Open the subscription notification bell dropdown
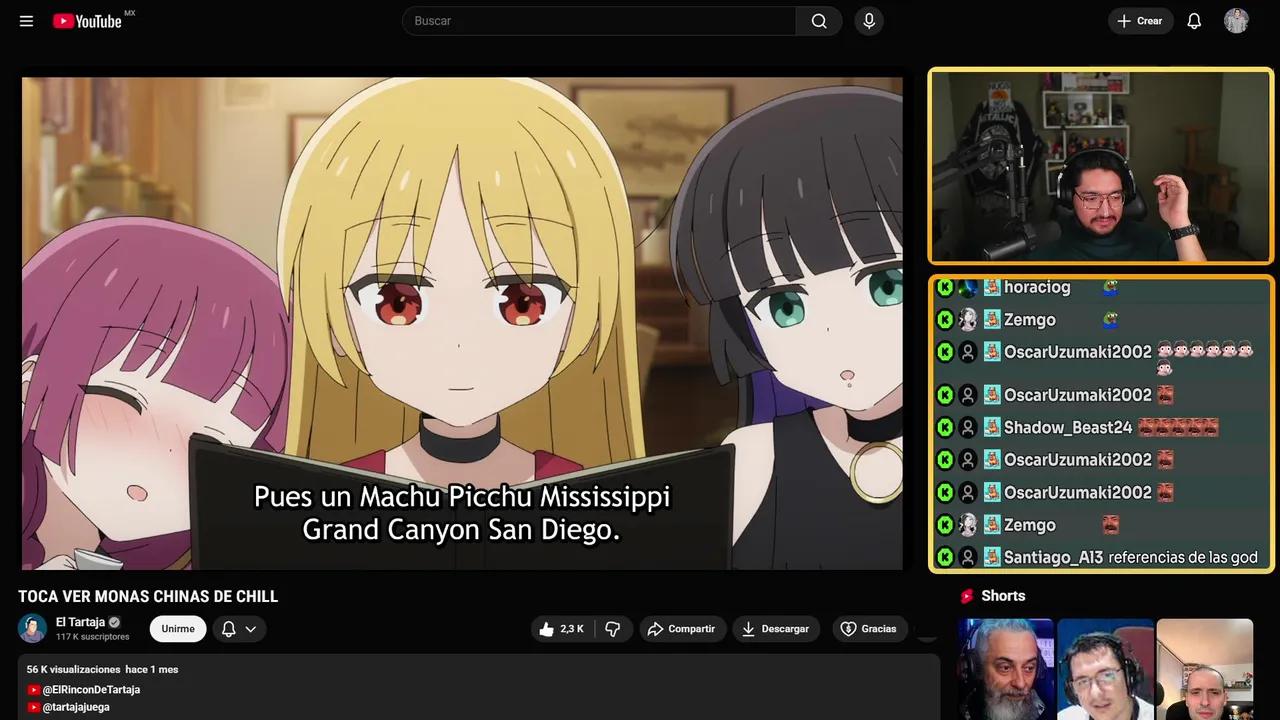Screen dimensions: 1280x720 [x=239, y=629]
